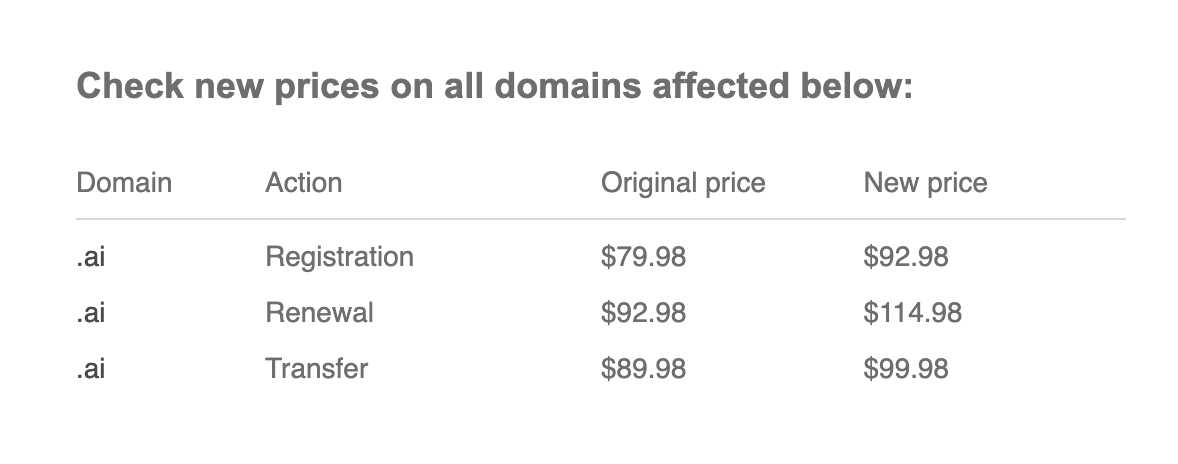Click the Original price column header
This screenshot has width=1178, height=464.
(x=682, y=183)
